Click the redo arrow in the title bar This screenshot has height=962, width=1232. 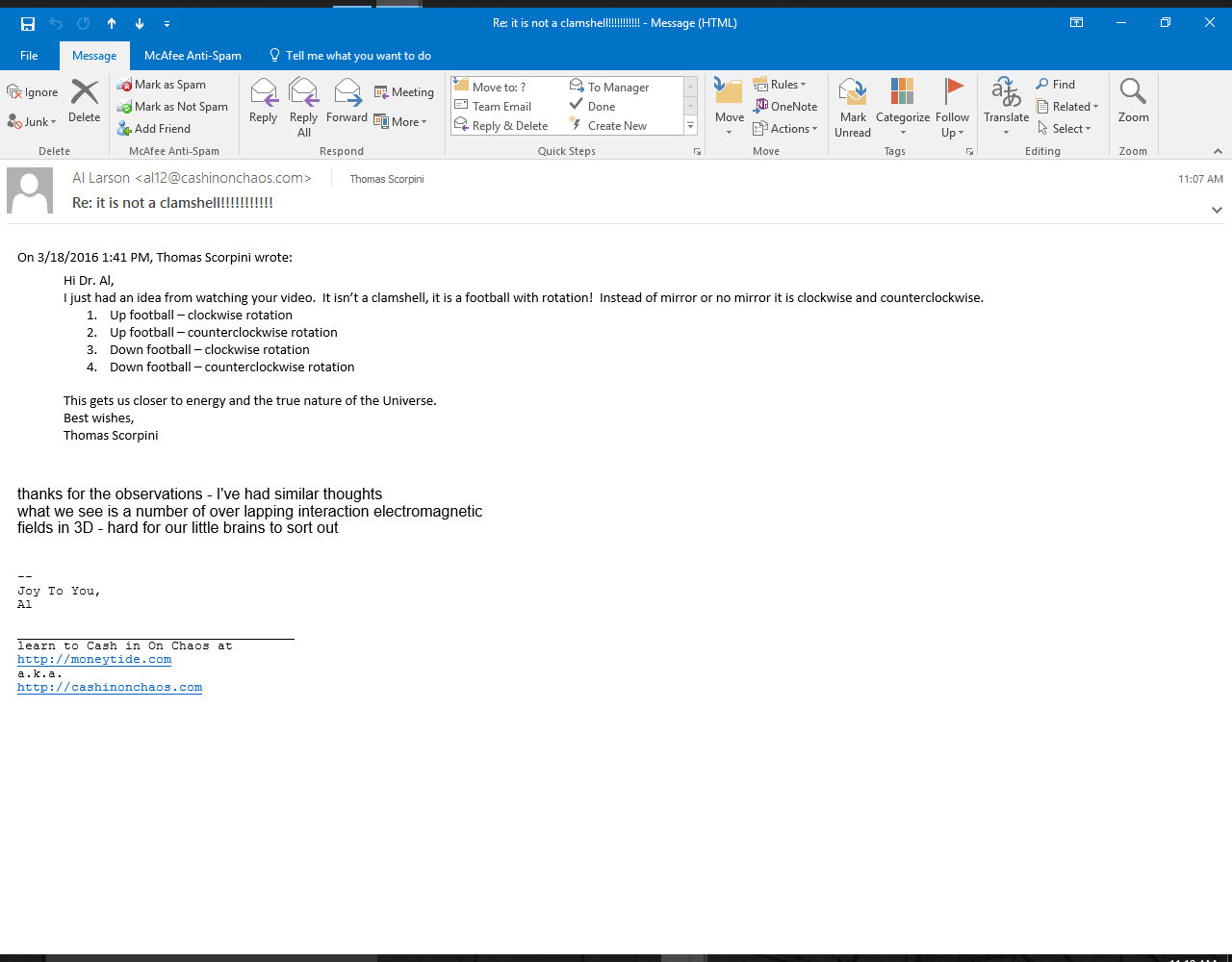pos(84,23)
